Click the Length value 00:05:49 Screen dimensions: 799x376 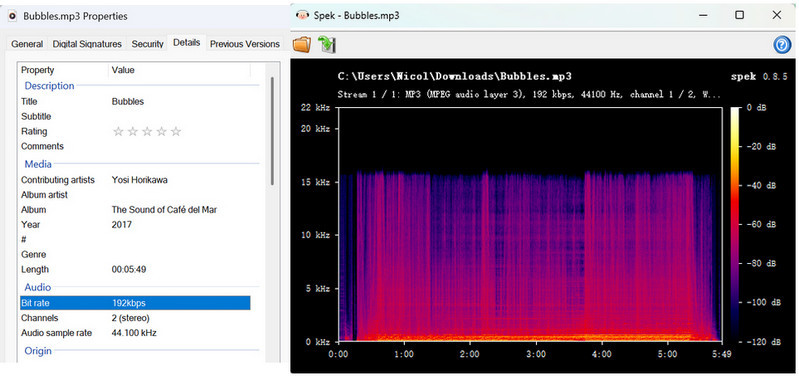(x=129, y=270)
